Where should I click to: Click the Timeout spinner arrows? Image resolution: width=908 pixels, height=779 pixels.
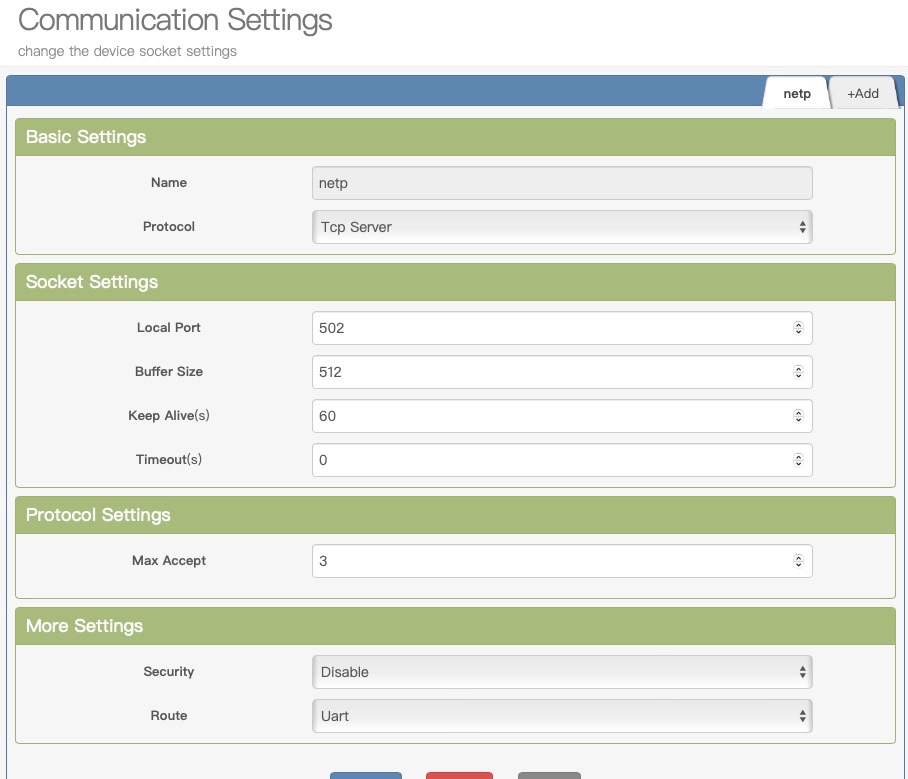tap(798, 460)
